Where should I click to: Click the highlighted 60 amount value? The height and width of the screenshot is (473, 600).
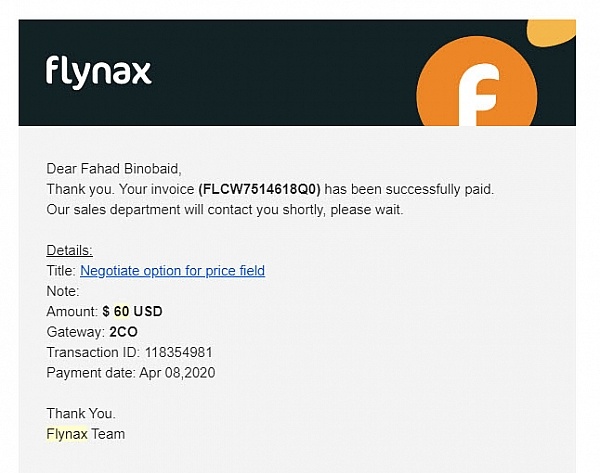(x=121, y=311)
